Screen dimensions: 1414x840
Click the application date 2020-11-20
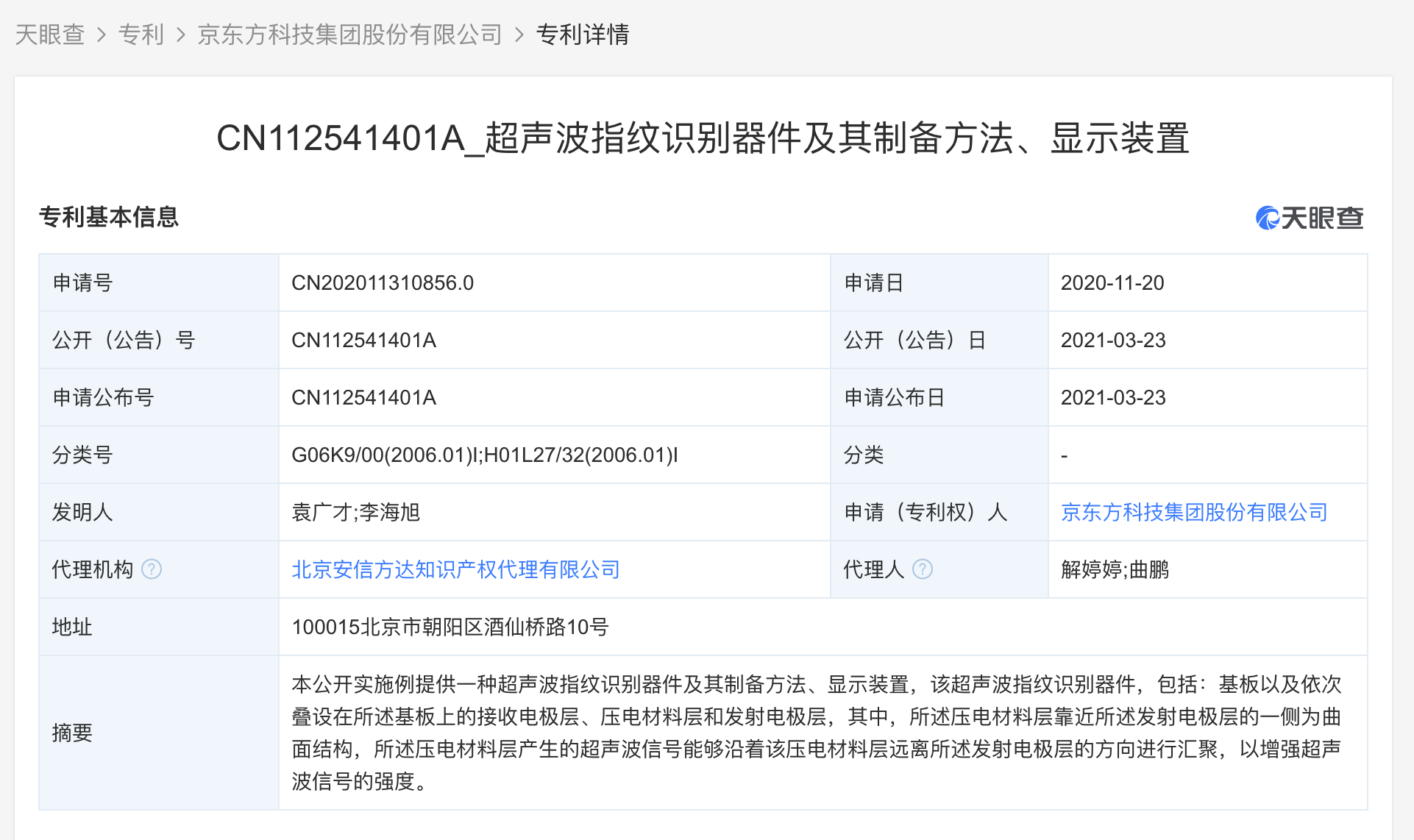1114,282
